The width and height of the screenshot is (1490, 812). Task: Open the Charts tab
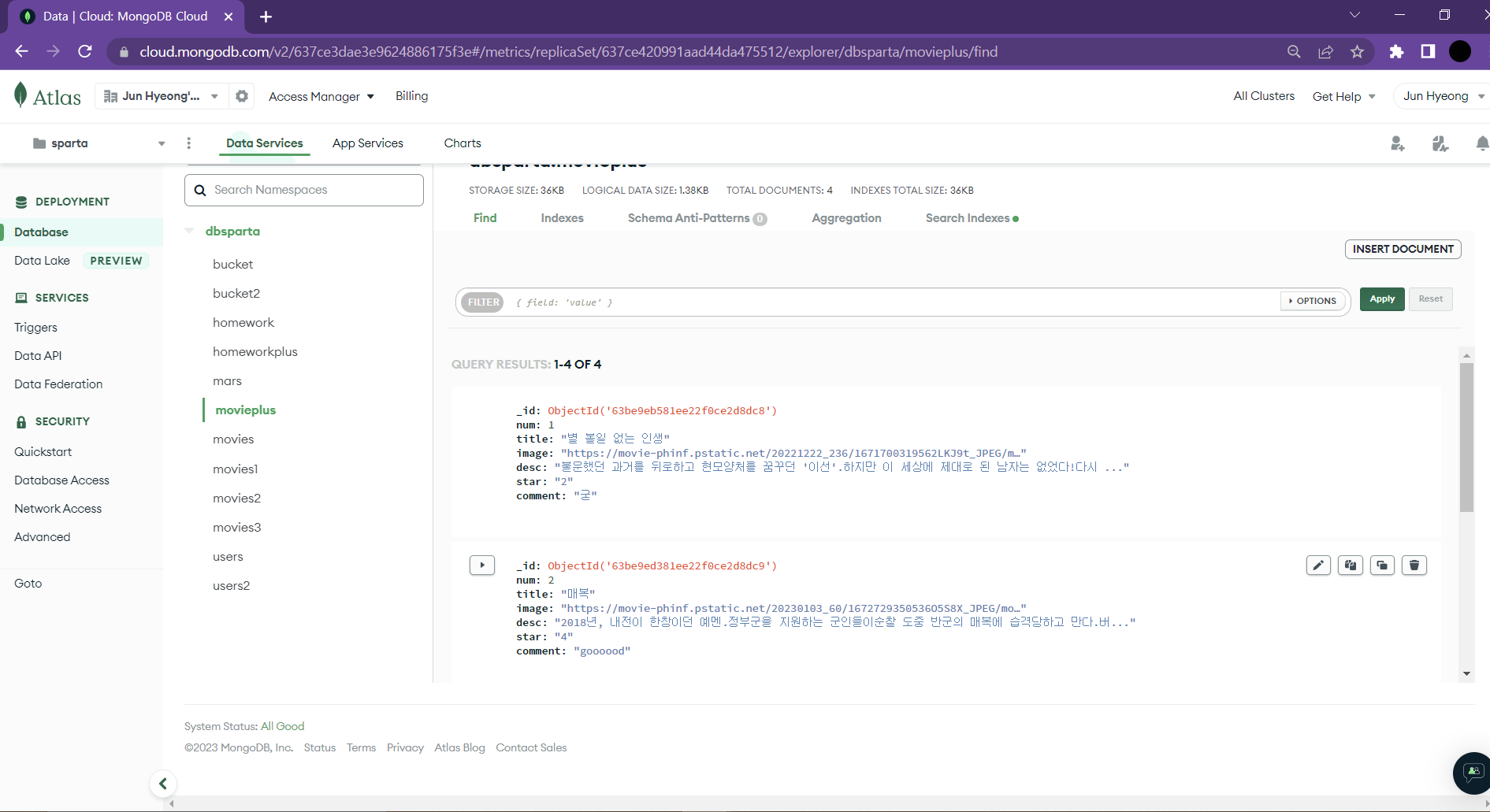coord(463,143)
